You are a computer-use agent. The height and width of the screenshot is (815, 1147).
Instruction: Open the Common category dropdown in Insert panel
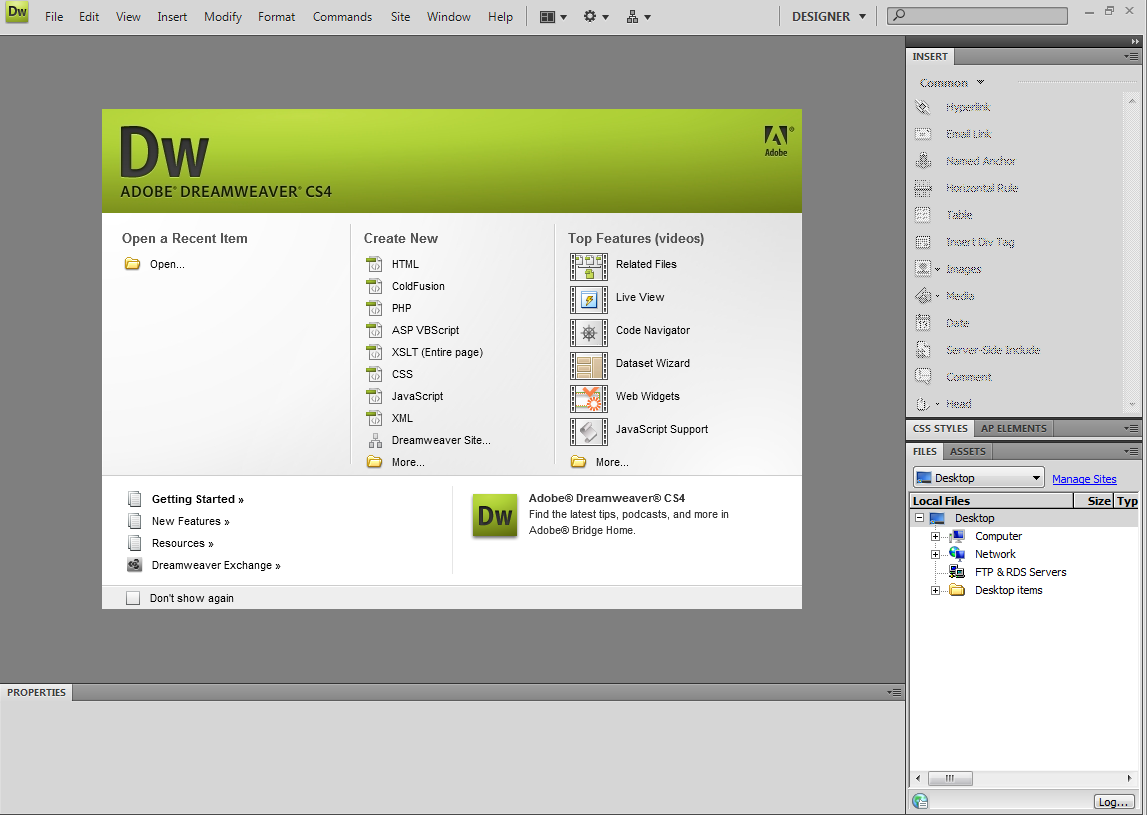click(952, 83)
